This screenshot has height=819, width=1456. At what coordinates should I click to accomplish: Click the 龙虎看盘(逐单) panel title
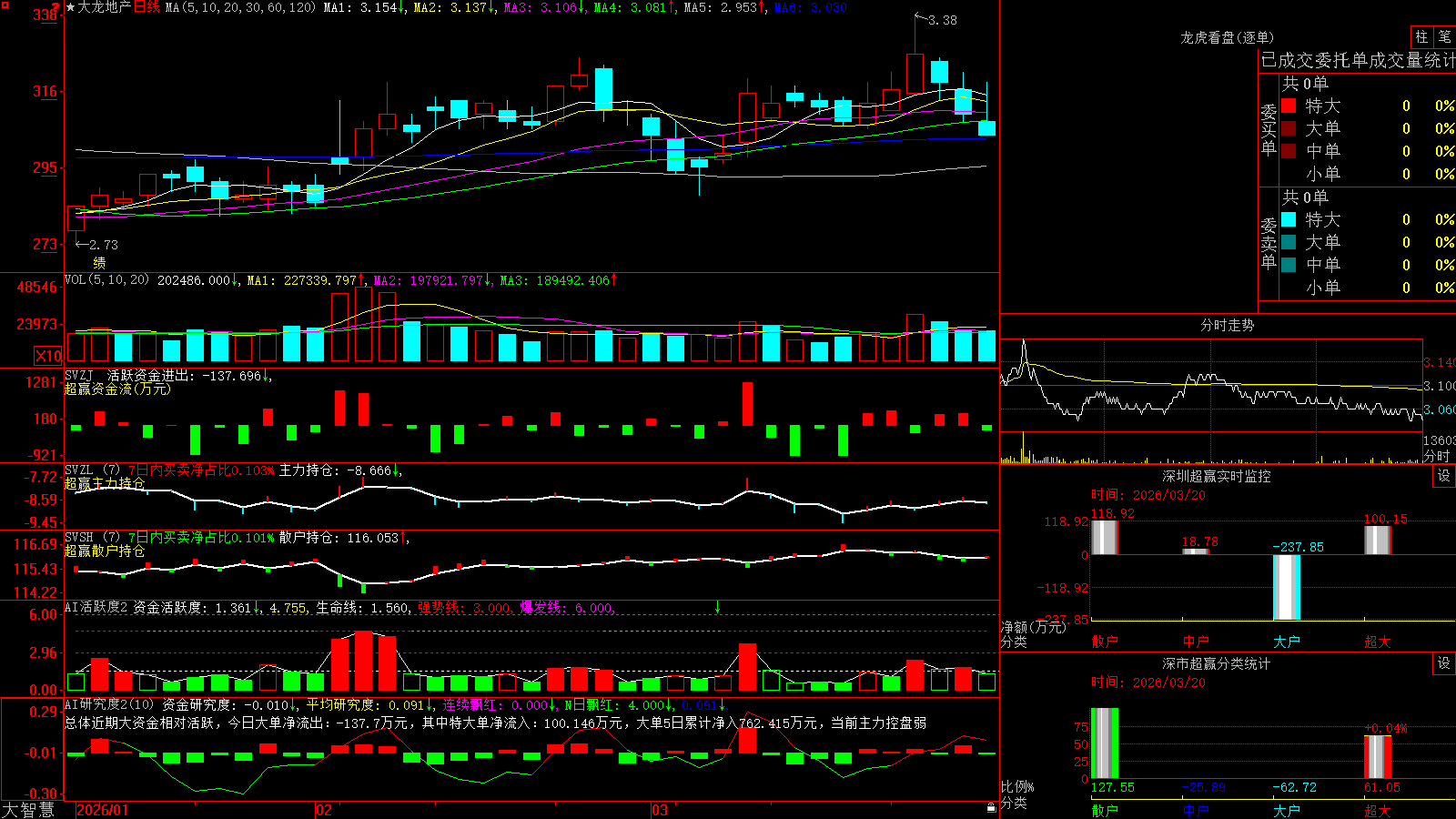(x=1228, y=37)
